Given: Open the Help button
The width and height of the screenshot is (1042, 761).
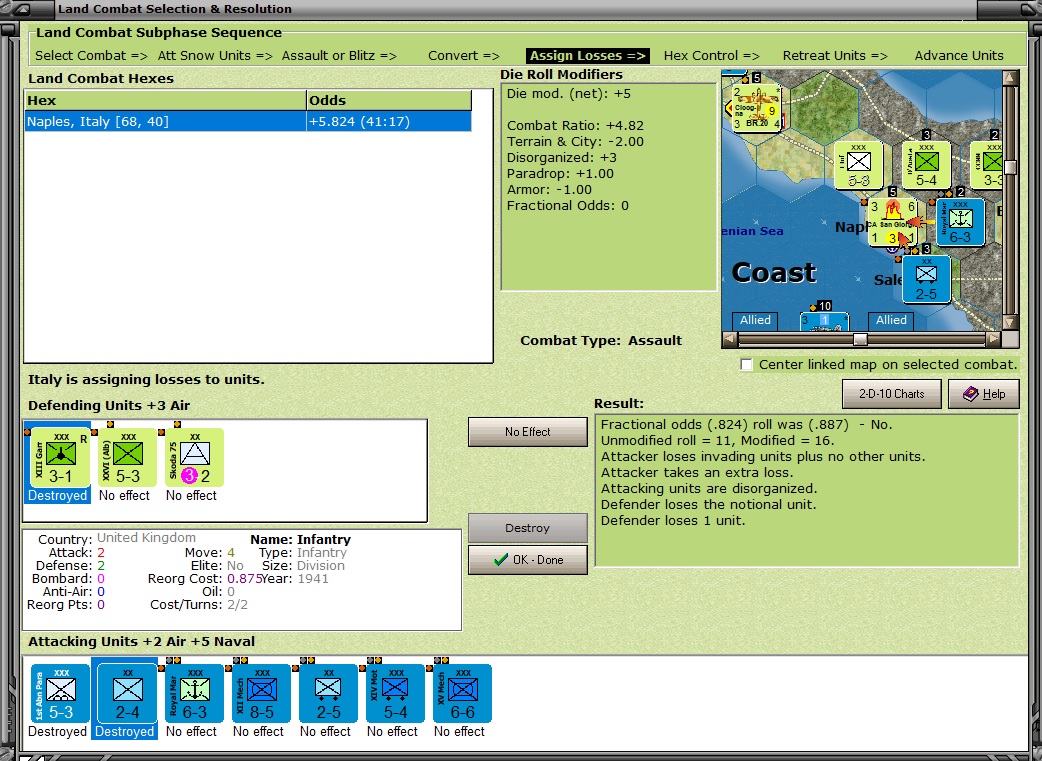Looking at the screenshot, I should pos(984,394).
